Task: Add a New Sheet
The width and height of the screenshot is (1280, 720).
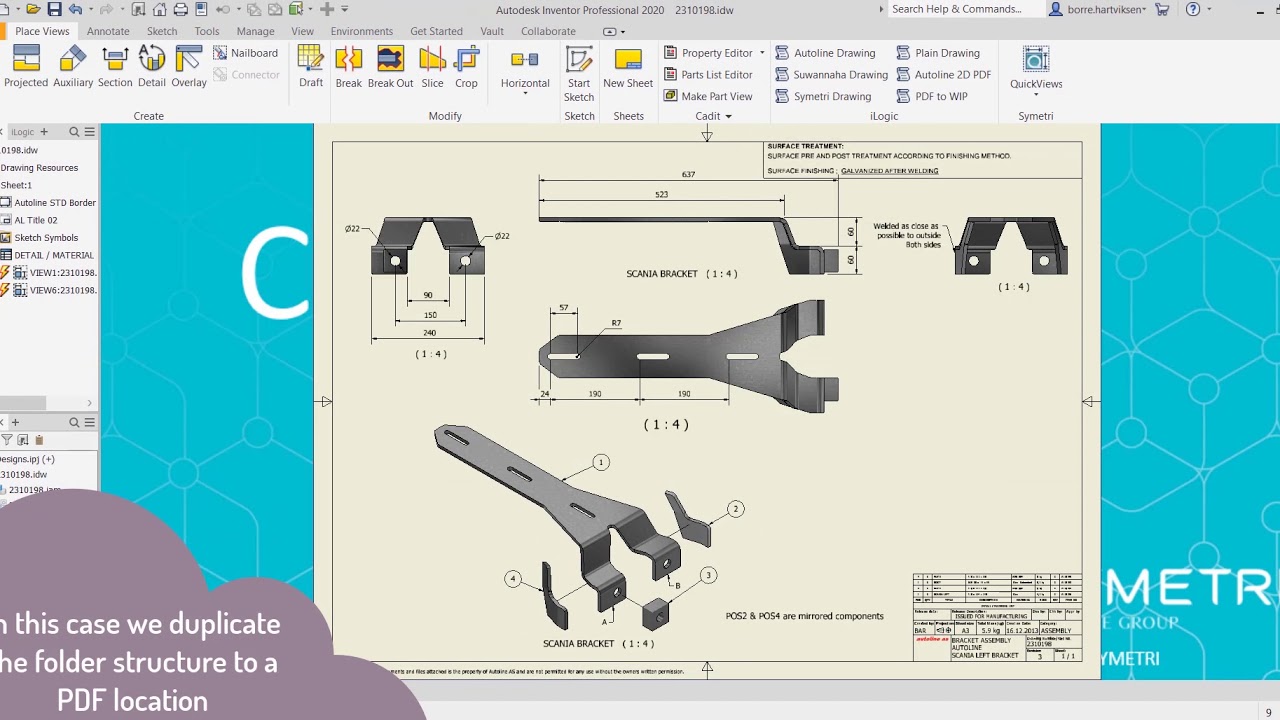Action: click(x=628, y=67)
